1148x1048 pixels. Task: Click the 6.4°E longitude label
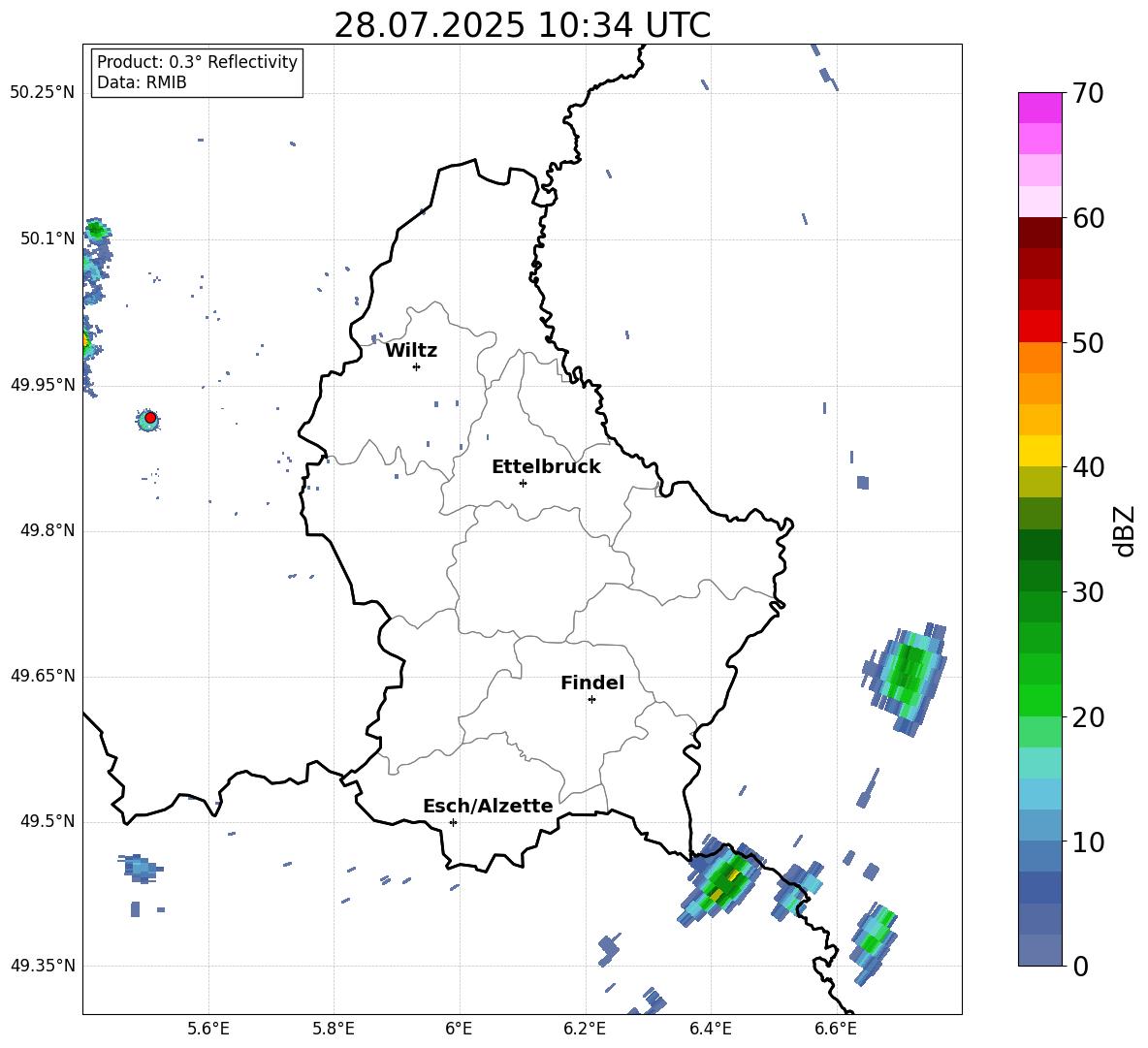[x=710, y=1029]
